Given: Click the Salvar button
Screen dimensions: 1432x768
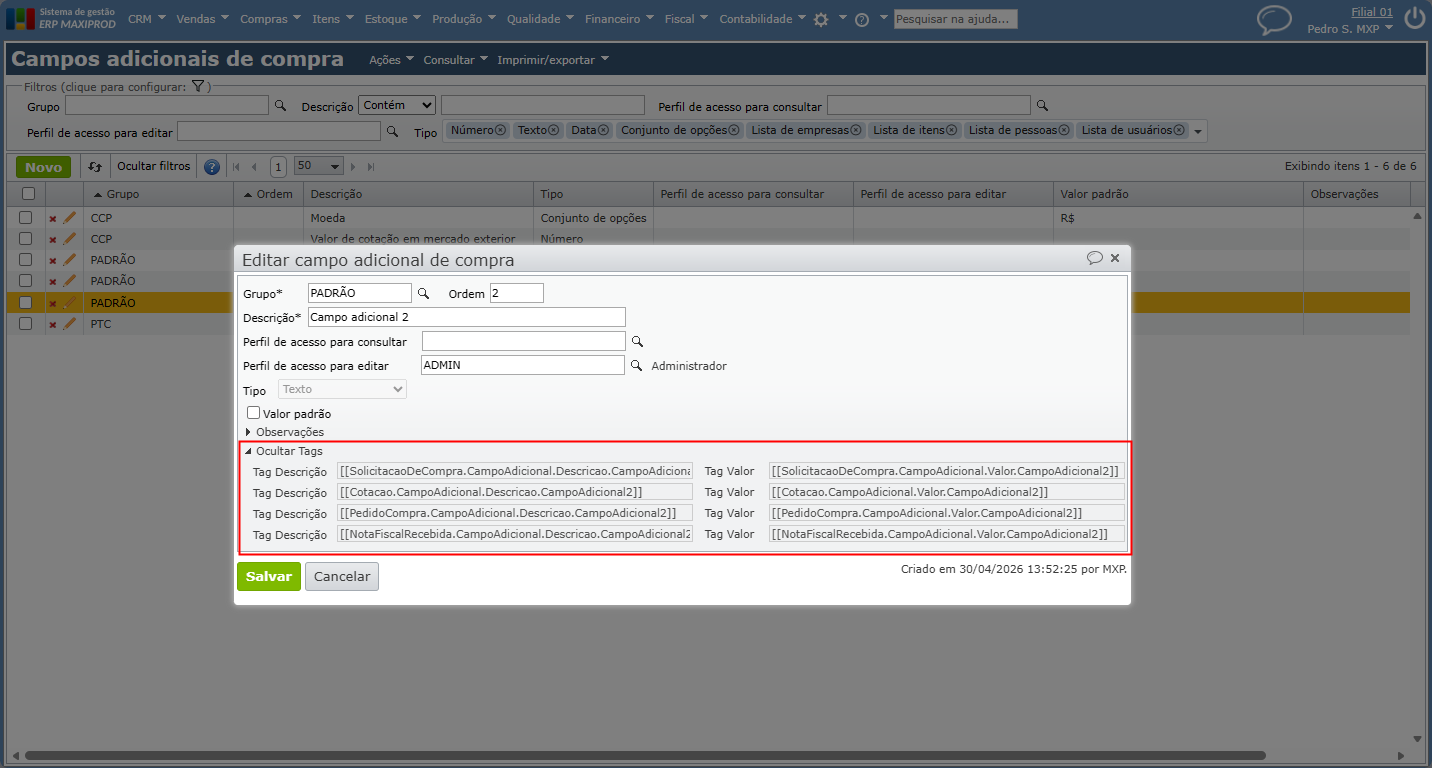Looking at the screenshot, I should [269, 576].
